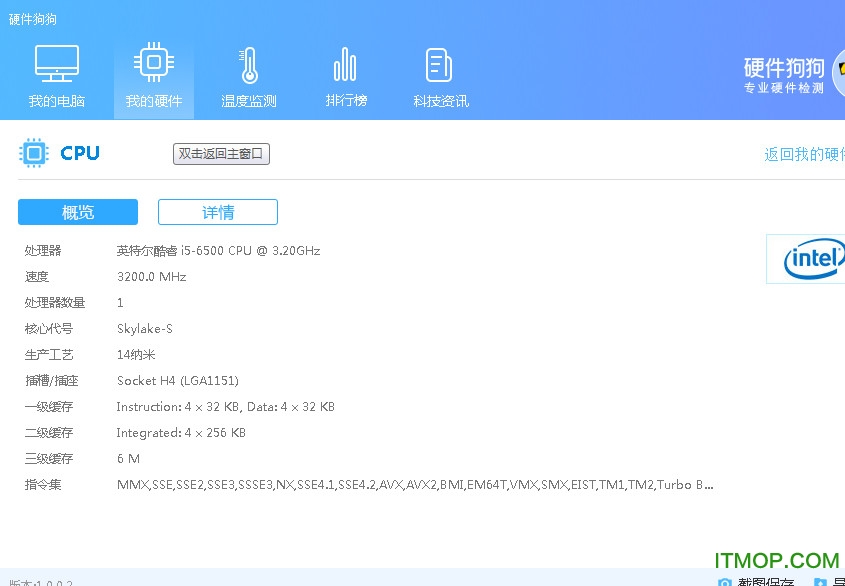This screenshot has width=845, height=586.
Task: Click the folder icon at bottom right corner
Action: (x=820, y=582)
